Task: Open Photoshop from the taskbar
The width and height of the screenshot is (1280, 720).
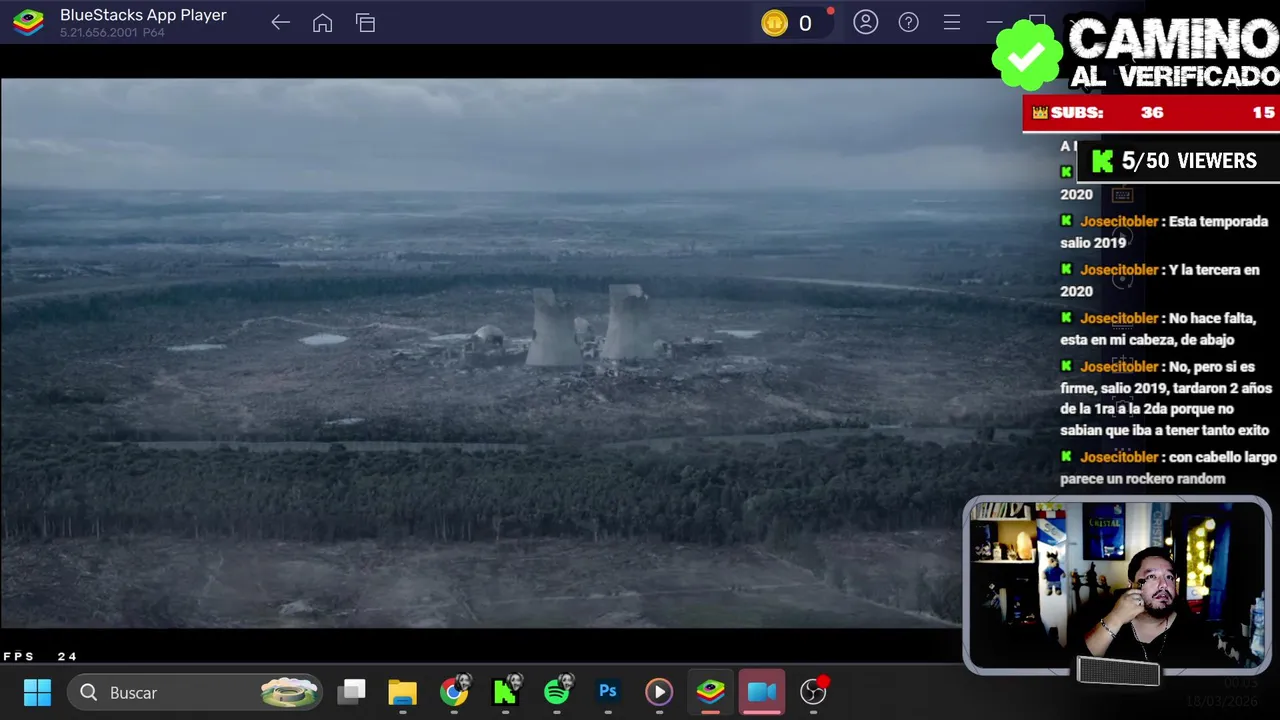Action: coord(607,692)
